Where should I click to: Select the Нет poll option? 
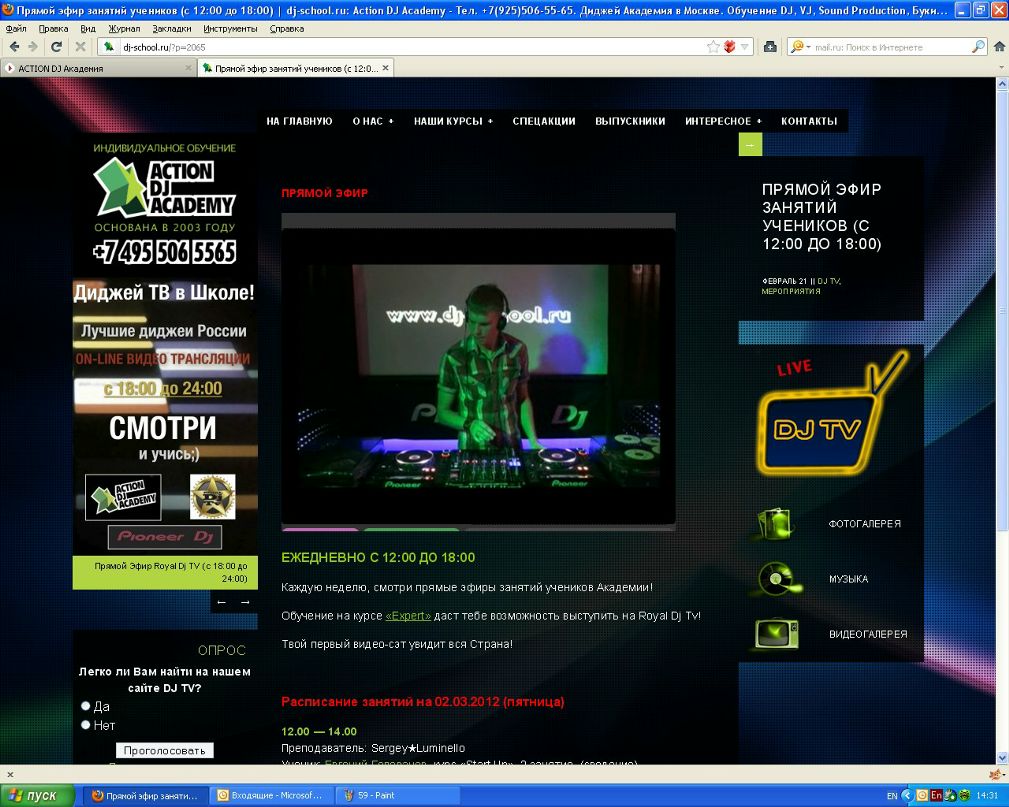pos(86,725)
